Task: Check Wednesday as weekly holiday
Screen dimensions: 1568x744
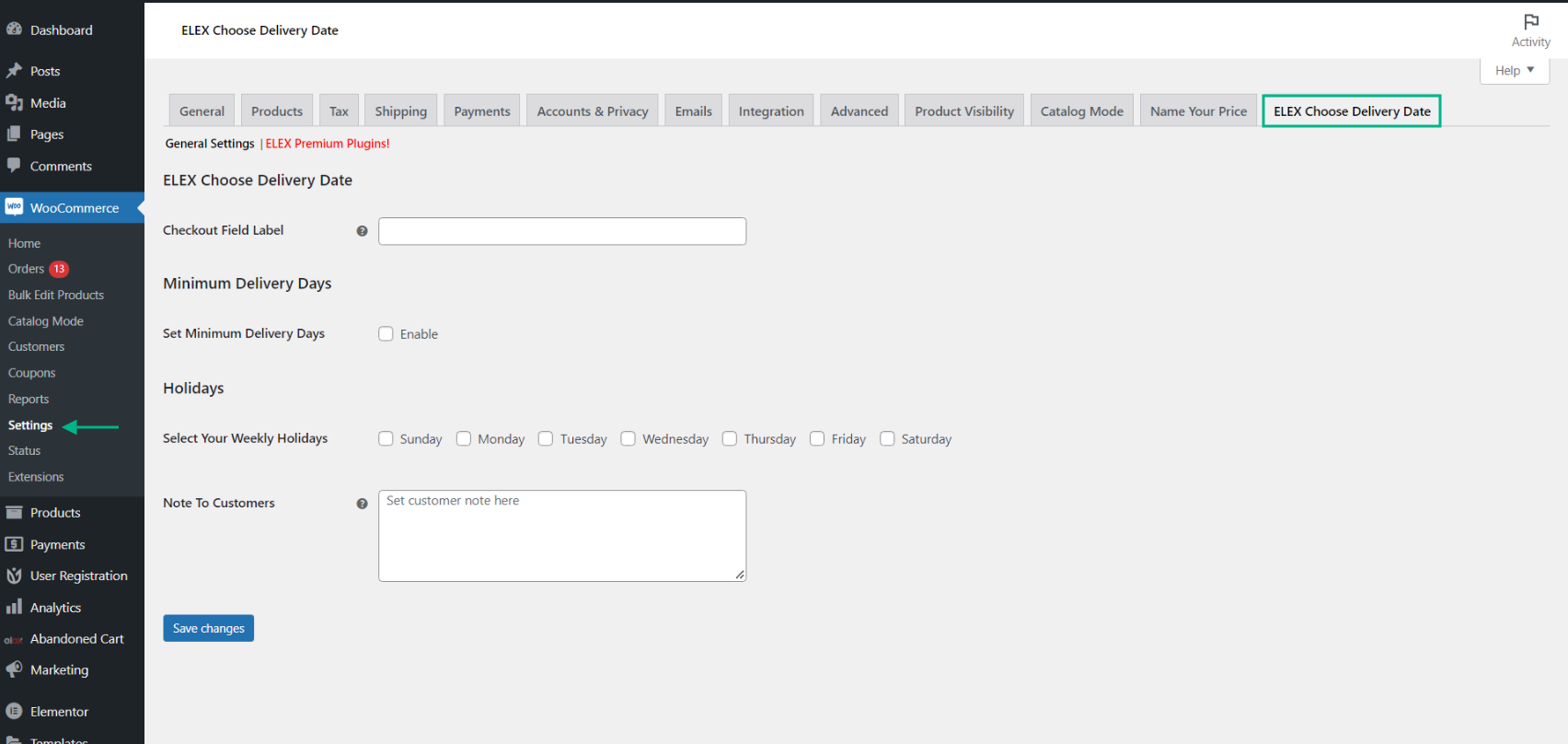Action: 628,439
